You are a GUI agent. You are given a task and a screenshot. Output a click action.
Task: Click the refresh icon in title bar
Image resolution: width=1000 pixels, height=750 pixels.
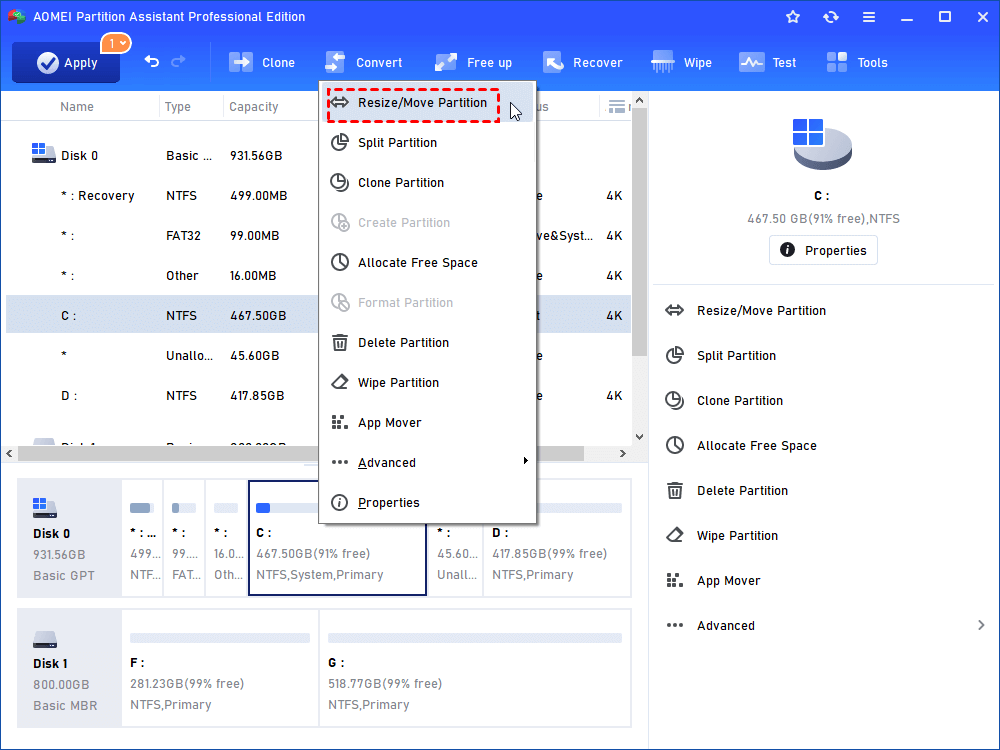(x=830, y=17)
